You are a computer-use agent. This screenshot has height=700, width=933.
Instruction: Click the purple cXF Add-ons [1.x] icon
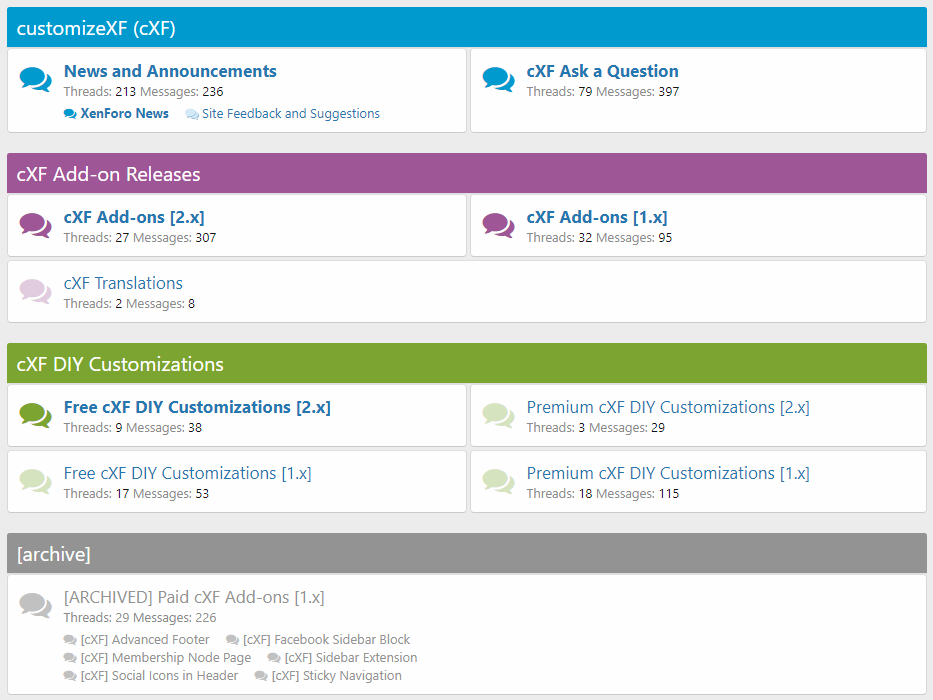498,226
